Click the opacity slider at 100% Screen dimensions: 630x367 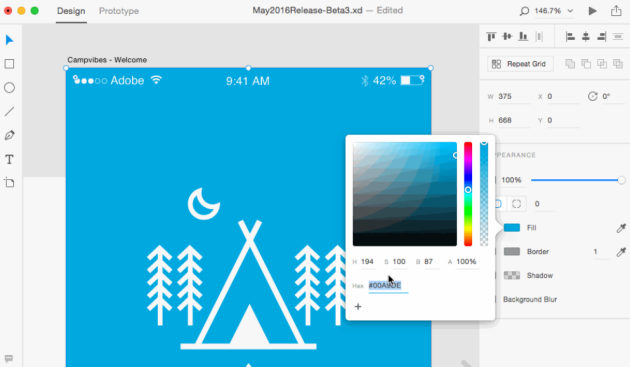point(576,180)
